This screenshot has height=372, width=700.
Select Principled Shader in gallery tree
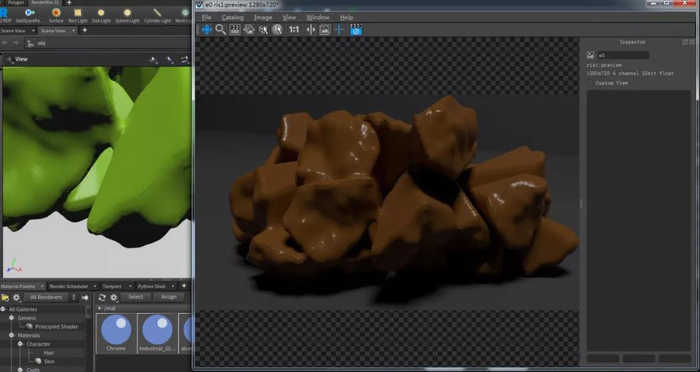(56, 326)
